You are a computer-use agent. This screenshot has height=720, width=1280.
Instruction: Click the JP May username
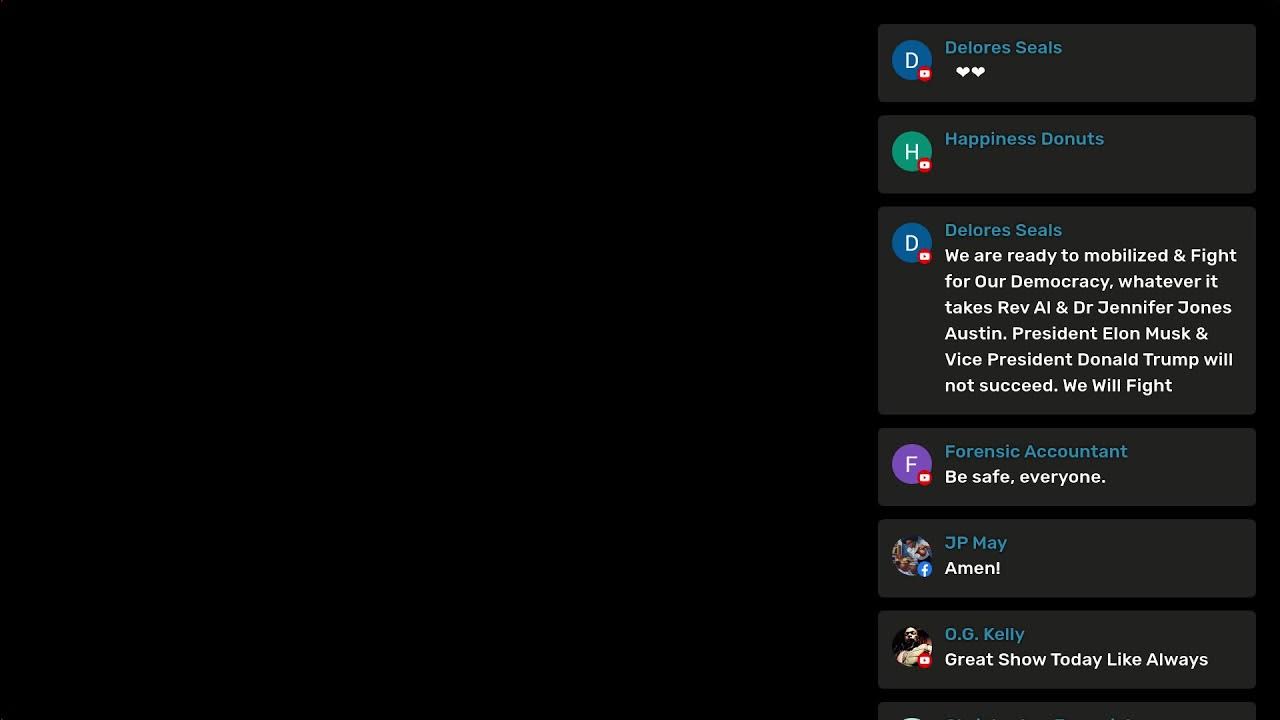click(975, 543)
